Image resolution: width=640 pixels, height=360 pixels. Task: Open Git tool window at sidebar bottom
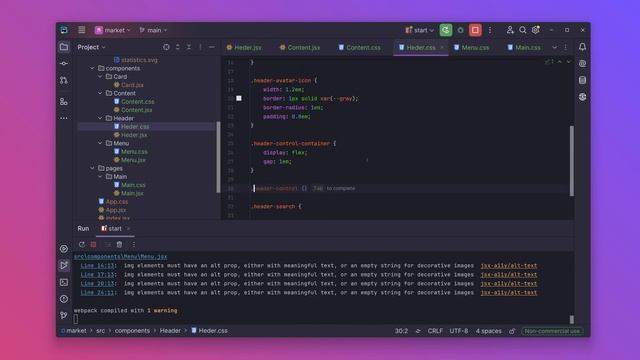(x=64, y=315)
